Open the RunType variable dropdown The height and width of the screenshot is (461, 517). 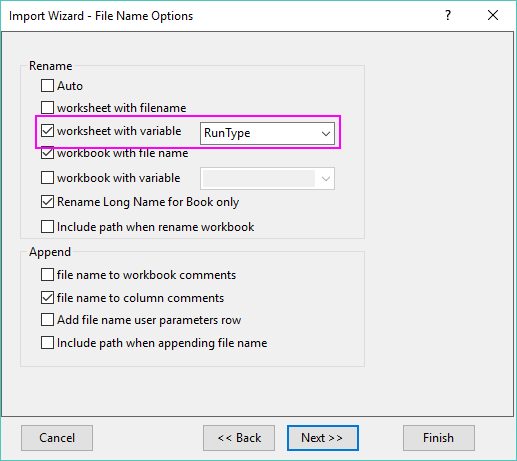(x=267, y=133)
